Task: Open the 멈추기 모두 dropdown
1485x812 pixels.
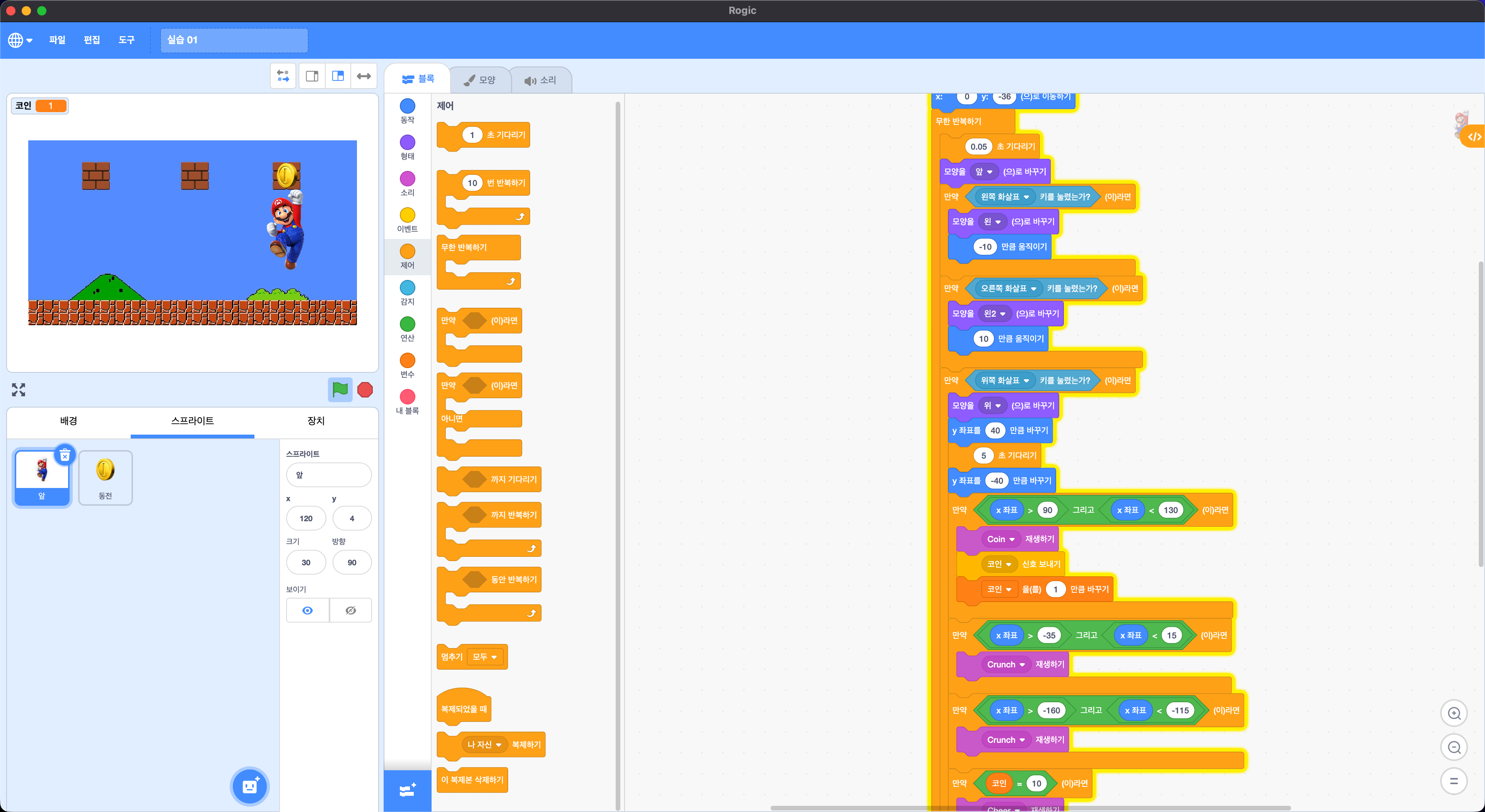Action: click(485, 657)
